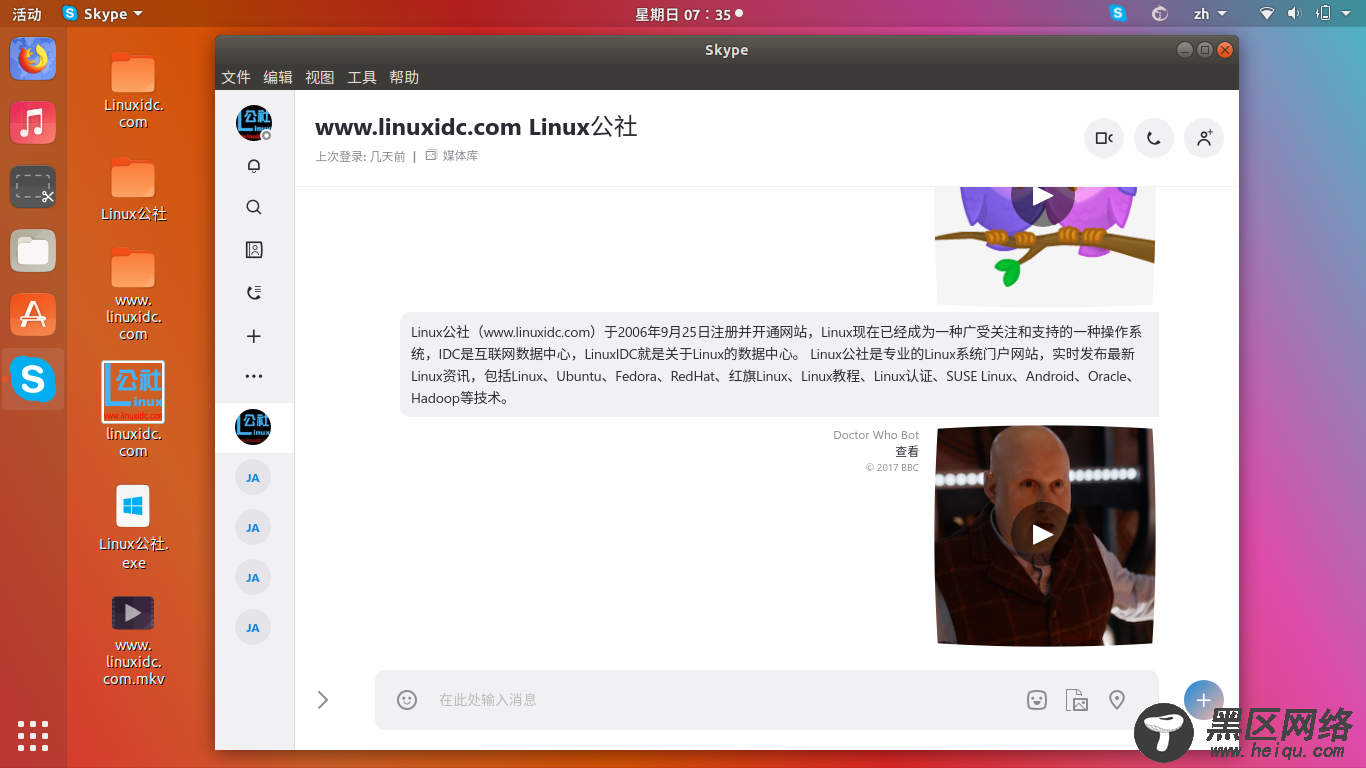Open the 编辑 menu
This screenshot has width=1366, height=768.
coord(278,77)
